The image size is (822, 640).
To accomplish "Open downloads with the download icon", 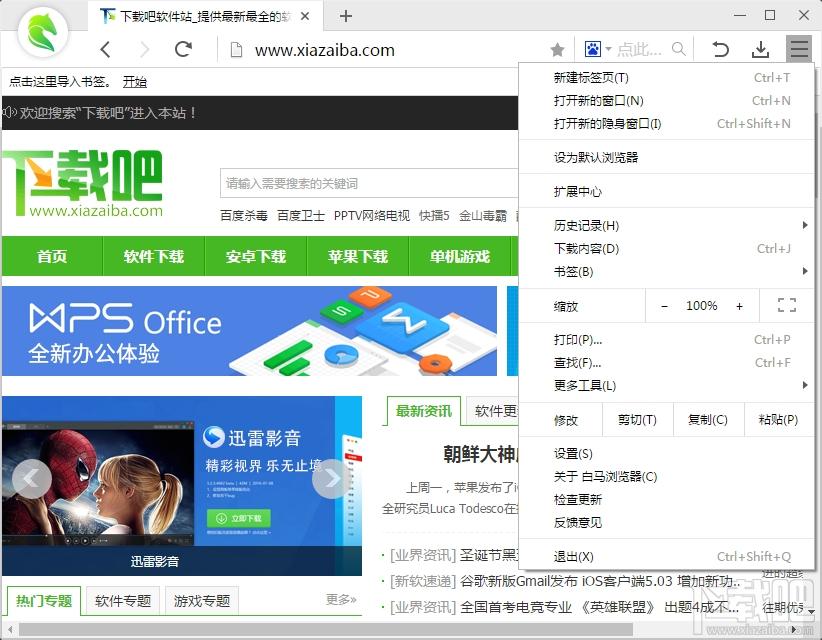I will (760, 49).
